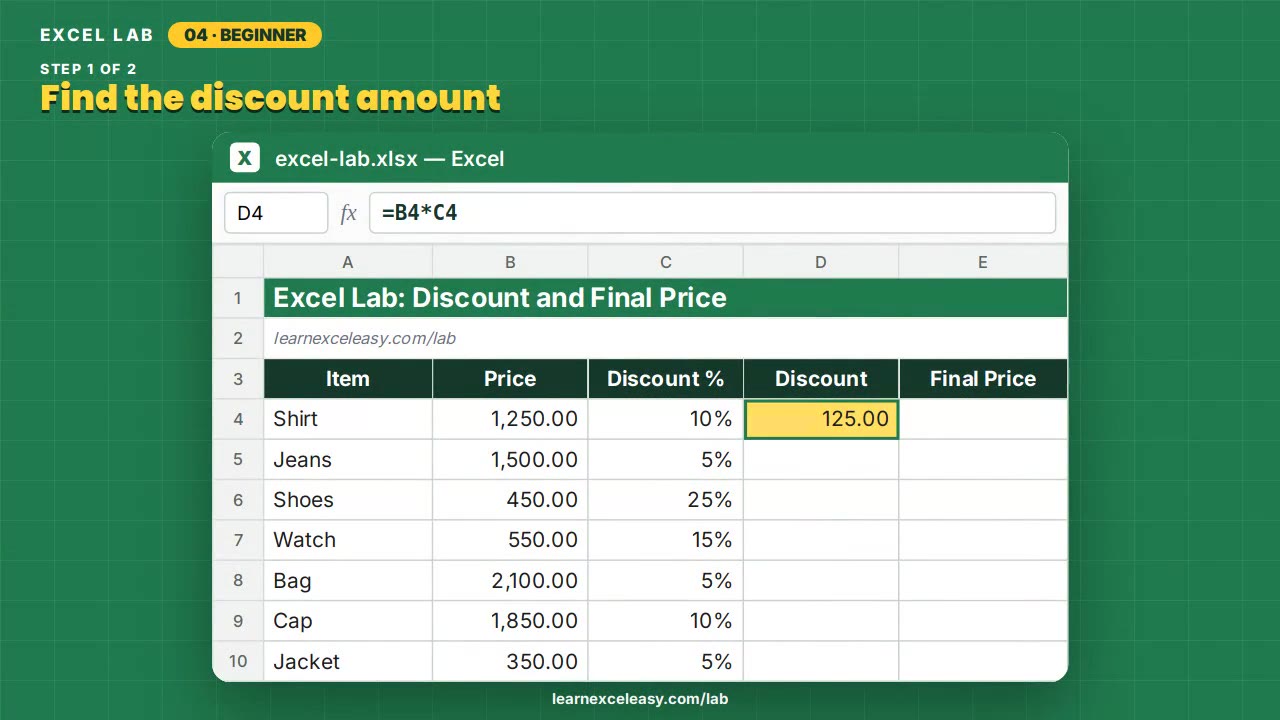Click the Shirt discount percent 10%
This screenshot has width=1280, height=720.
click(x=666, y=419)
